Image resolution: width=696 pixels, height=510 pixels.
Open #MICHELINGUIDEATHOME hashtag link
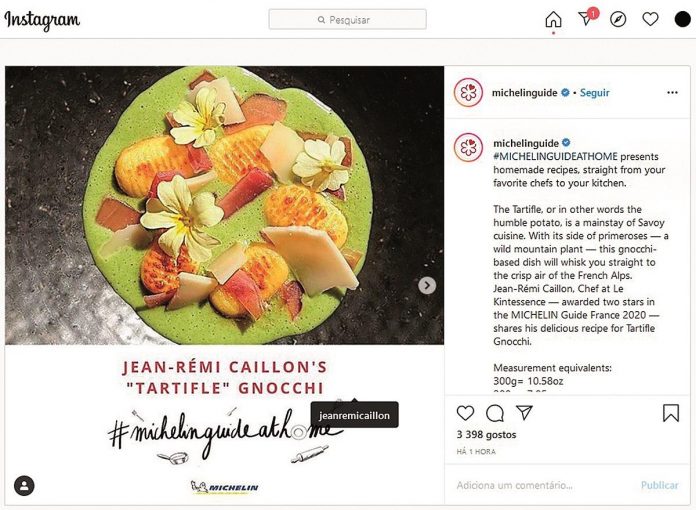[x=555, y=156]
